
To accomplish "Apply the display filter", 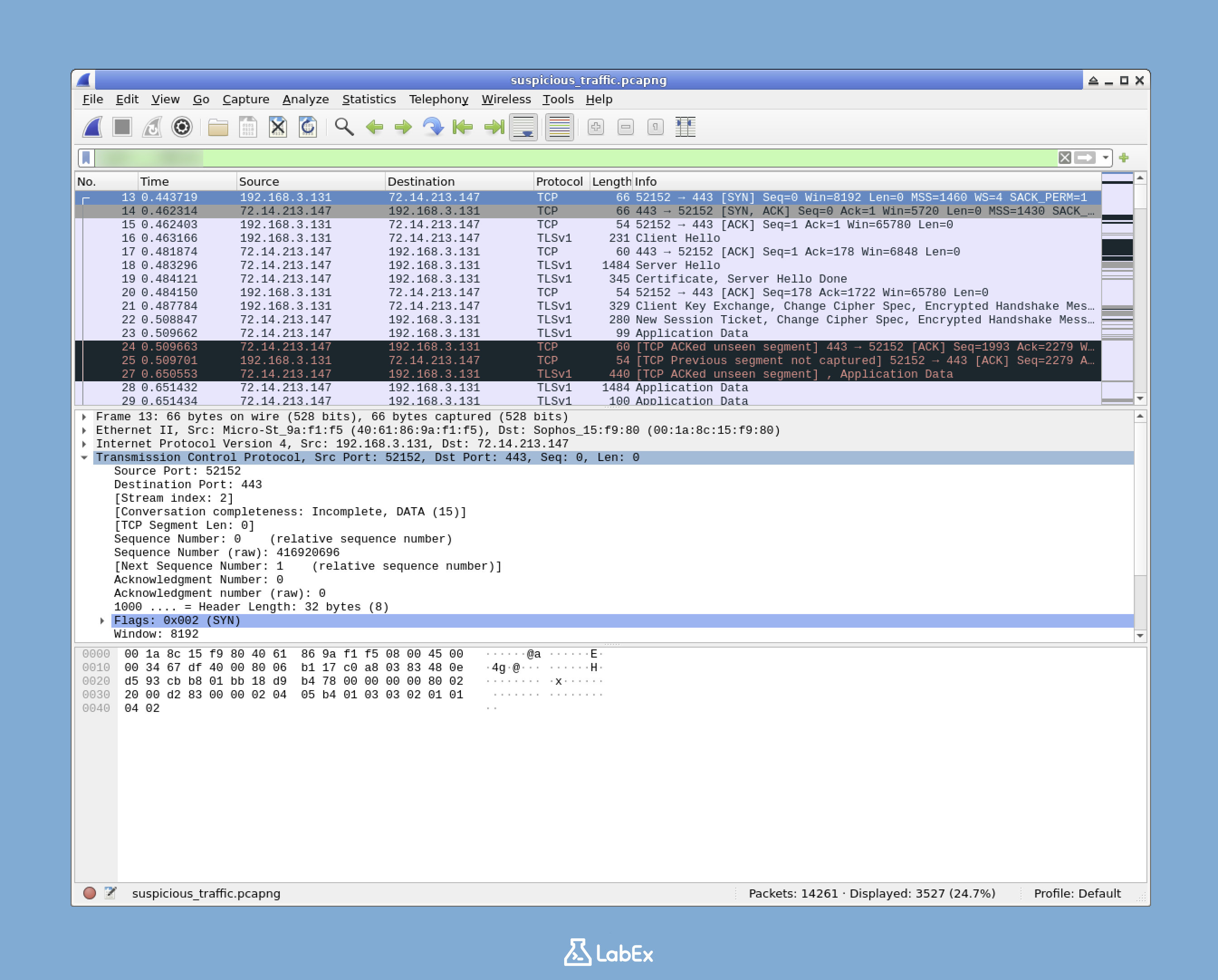I will [1085, 157].
